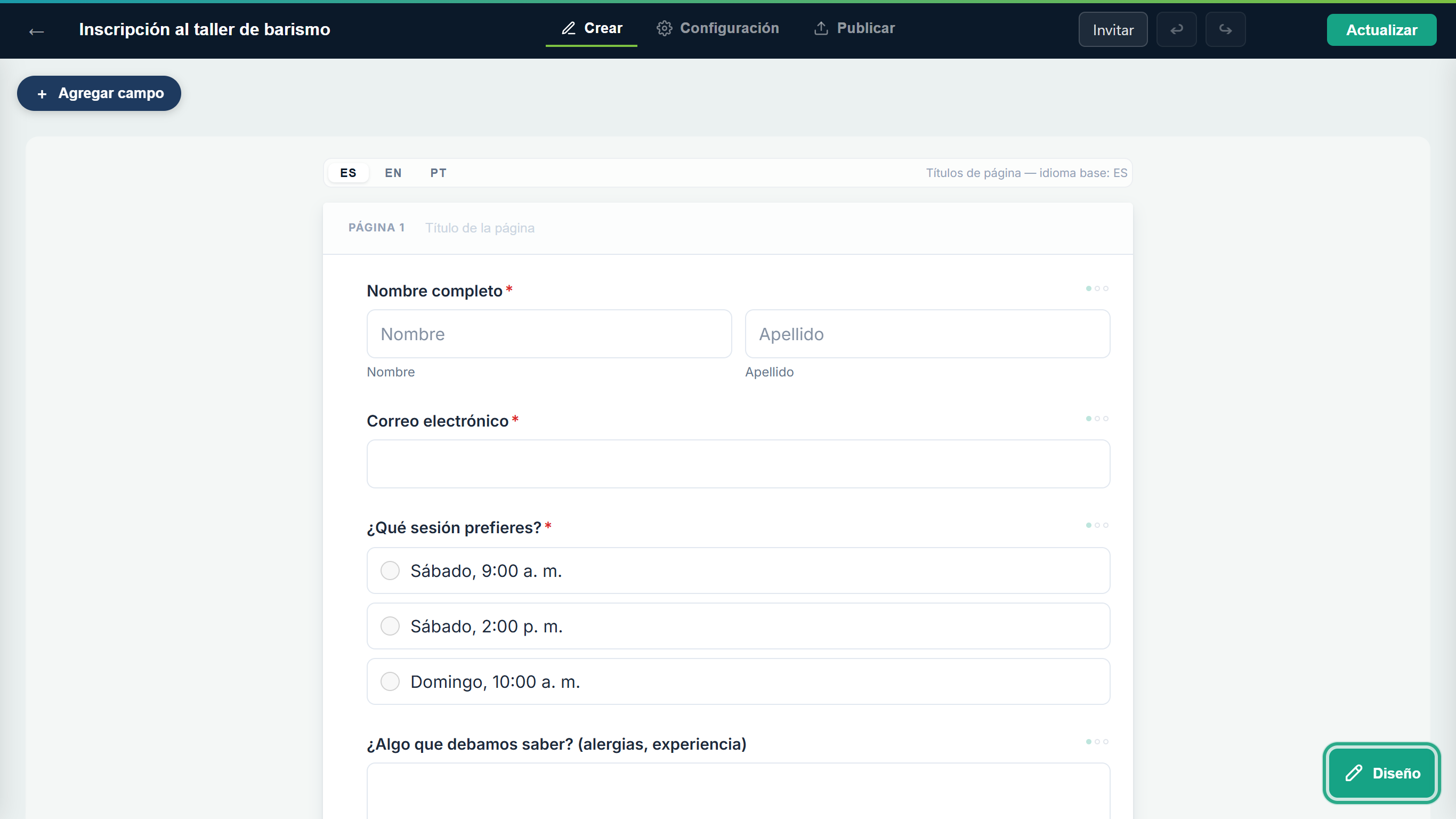This screenshot has height=819, width=1456.
Task: Open options dots for Correo electrónico field
Action: (x=1096, y=419)
